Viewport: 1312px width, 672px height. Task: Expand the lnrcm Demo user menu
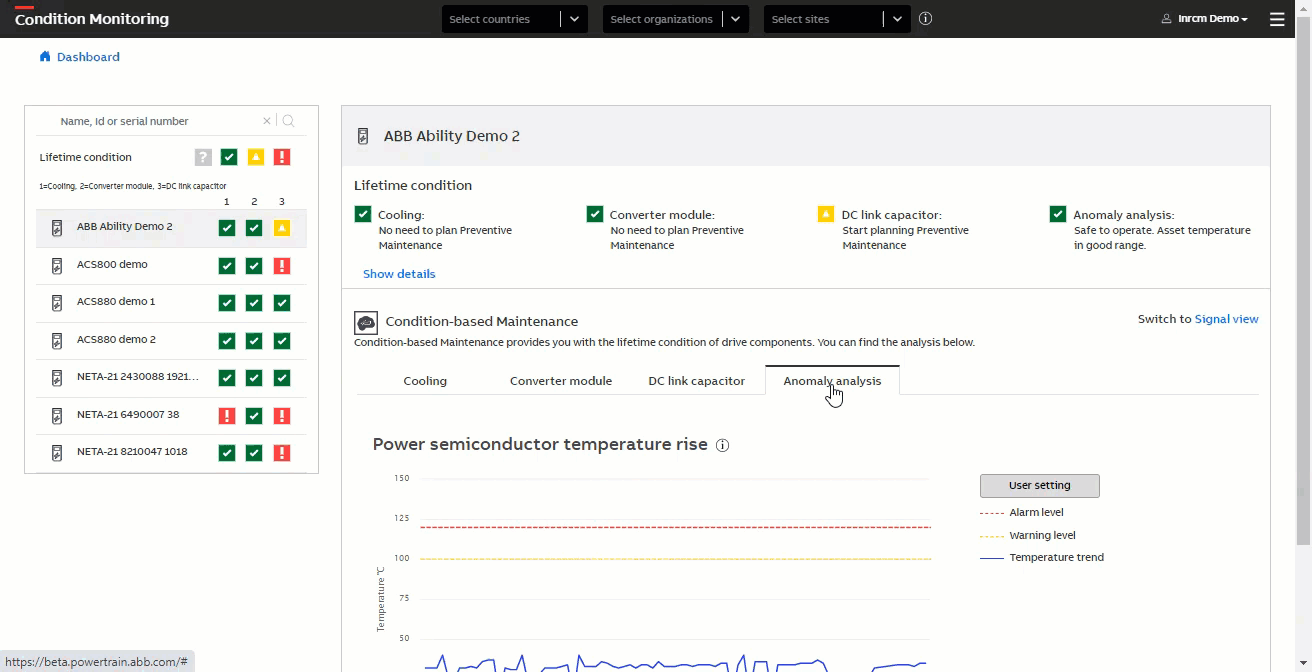pyautogui.click(x=1205, y=19)
